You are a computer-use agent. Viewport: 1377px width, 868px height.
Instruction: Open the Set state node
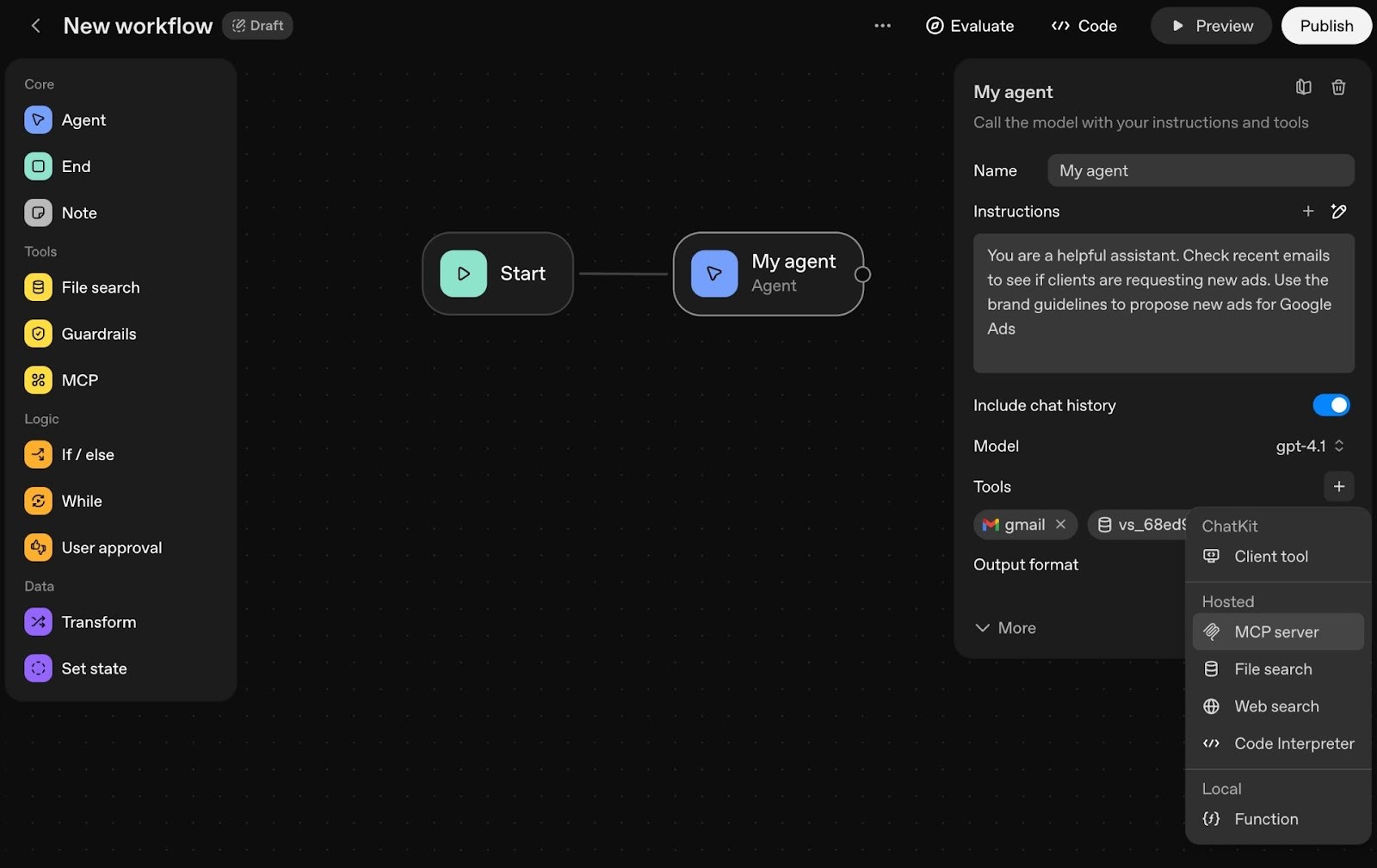click(x=38, y=668)
